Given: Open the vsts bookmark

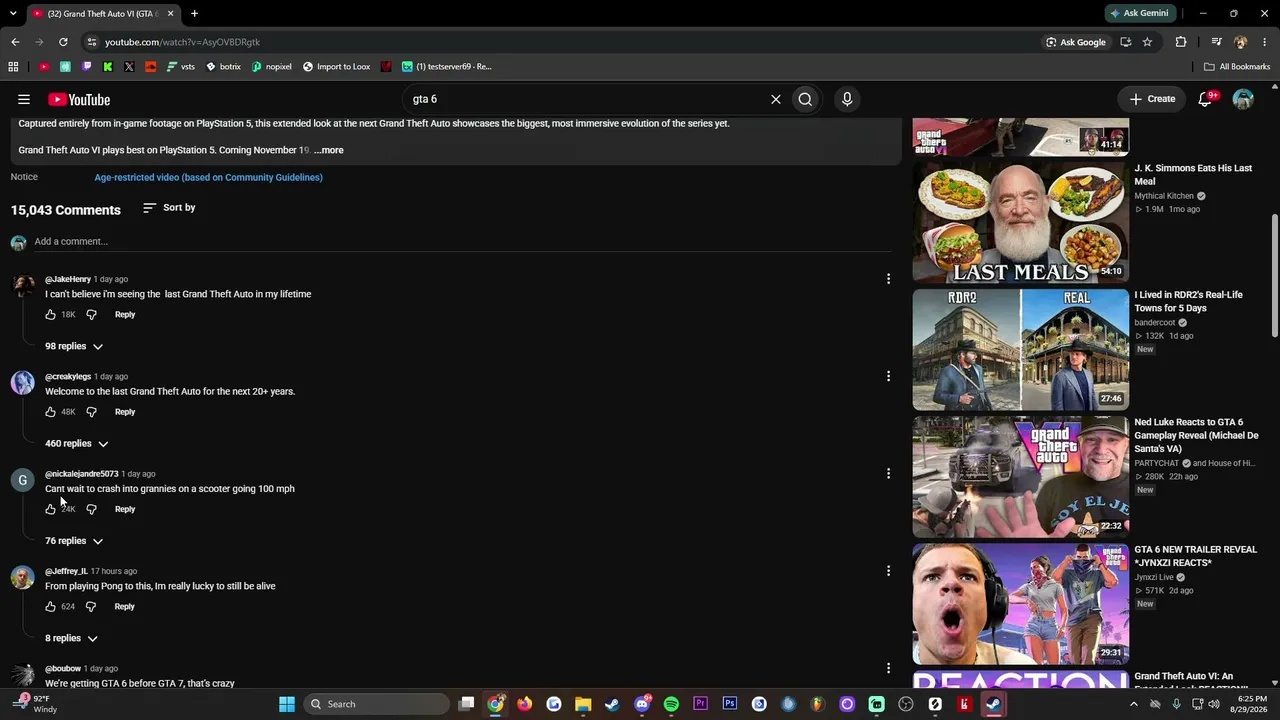Looking at the screenshot, I should tap(181, 67).
